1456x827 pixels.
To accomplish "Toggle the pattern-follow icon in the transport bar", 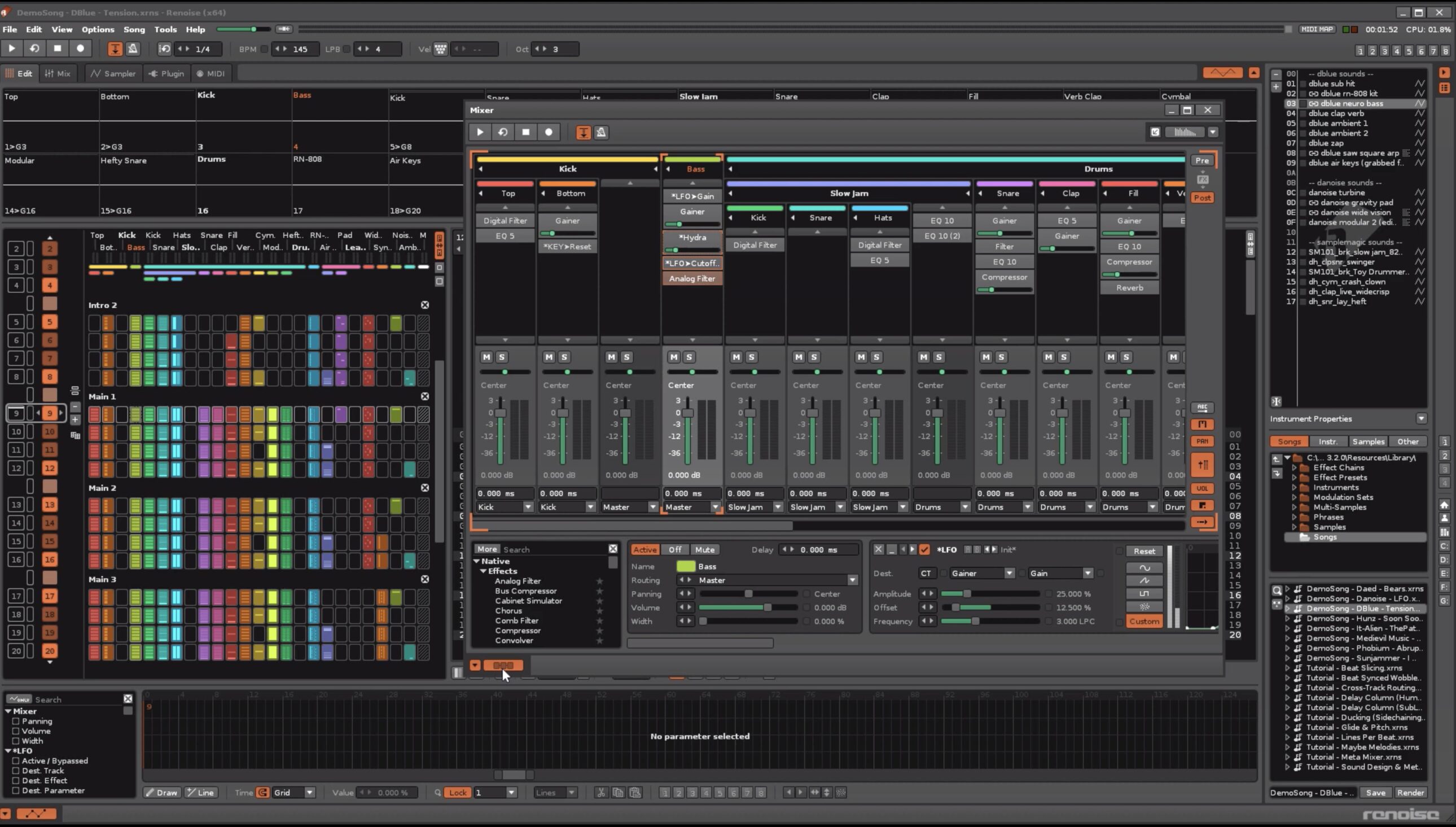I will pyautogui.click(x=115, y=49).
